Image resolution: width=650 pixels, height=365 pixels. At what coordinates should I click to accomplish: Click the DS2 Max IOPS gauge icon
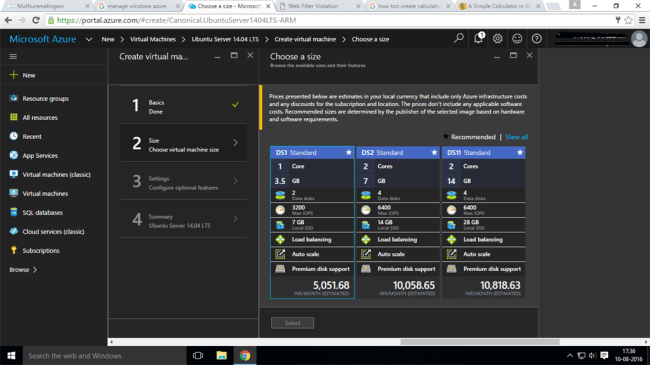[x=366, y=210]
